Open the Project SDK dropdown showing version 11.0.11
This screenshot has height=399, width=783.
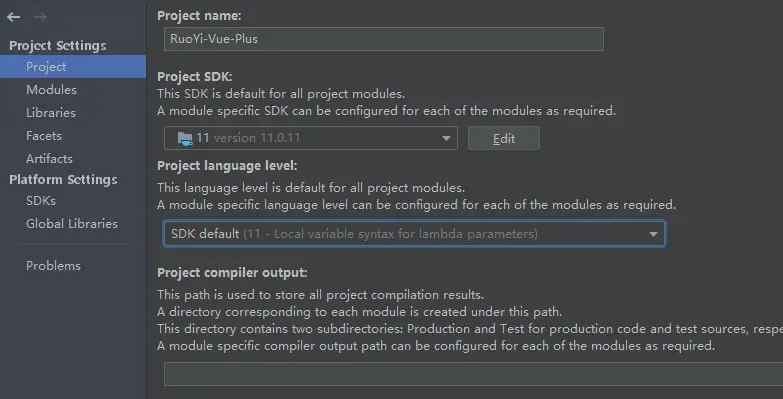pyautogui.click(x=311, y=138)
